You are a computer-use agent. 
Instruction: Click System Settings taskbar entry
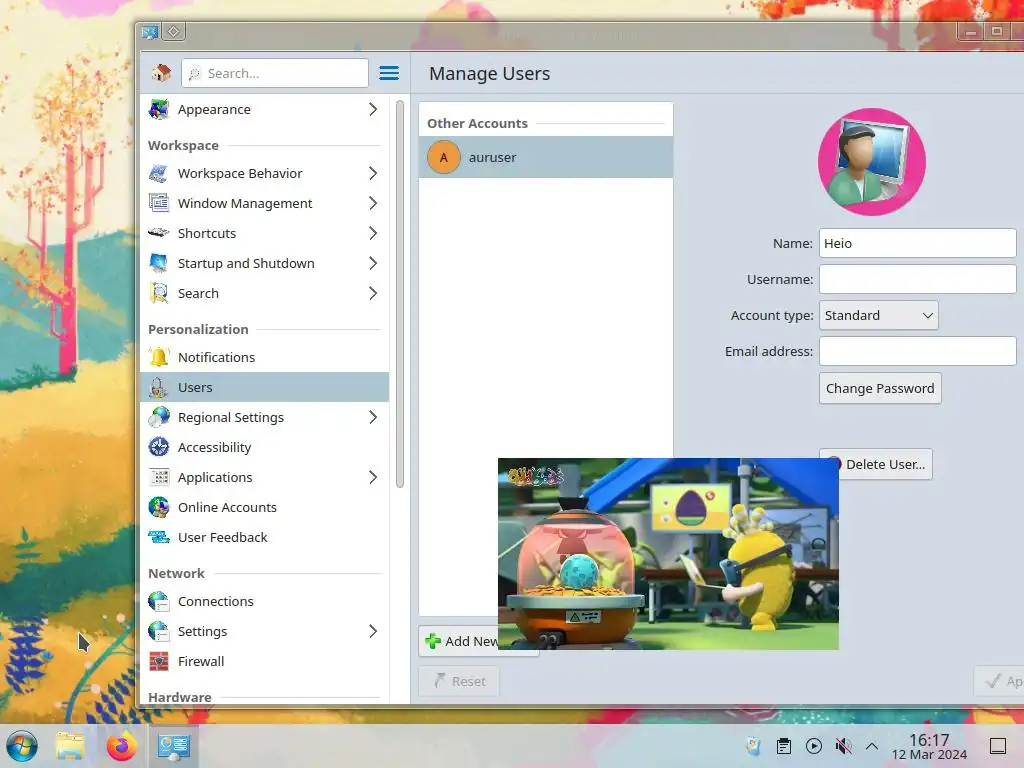(174, 746)
